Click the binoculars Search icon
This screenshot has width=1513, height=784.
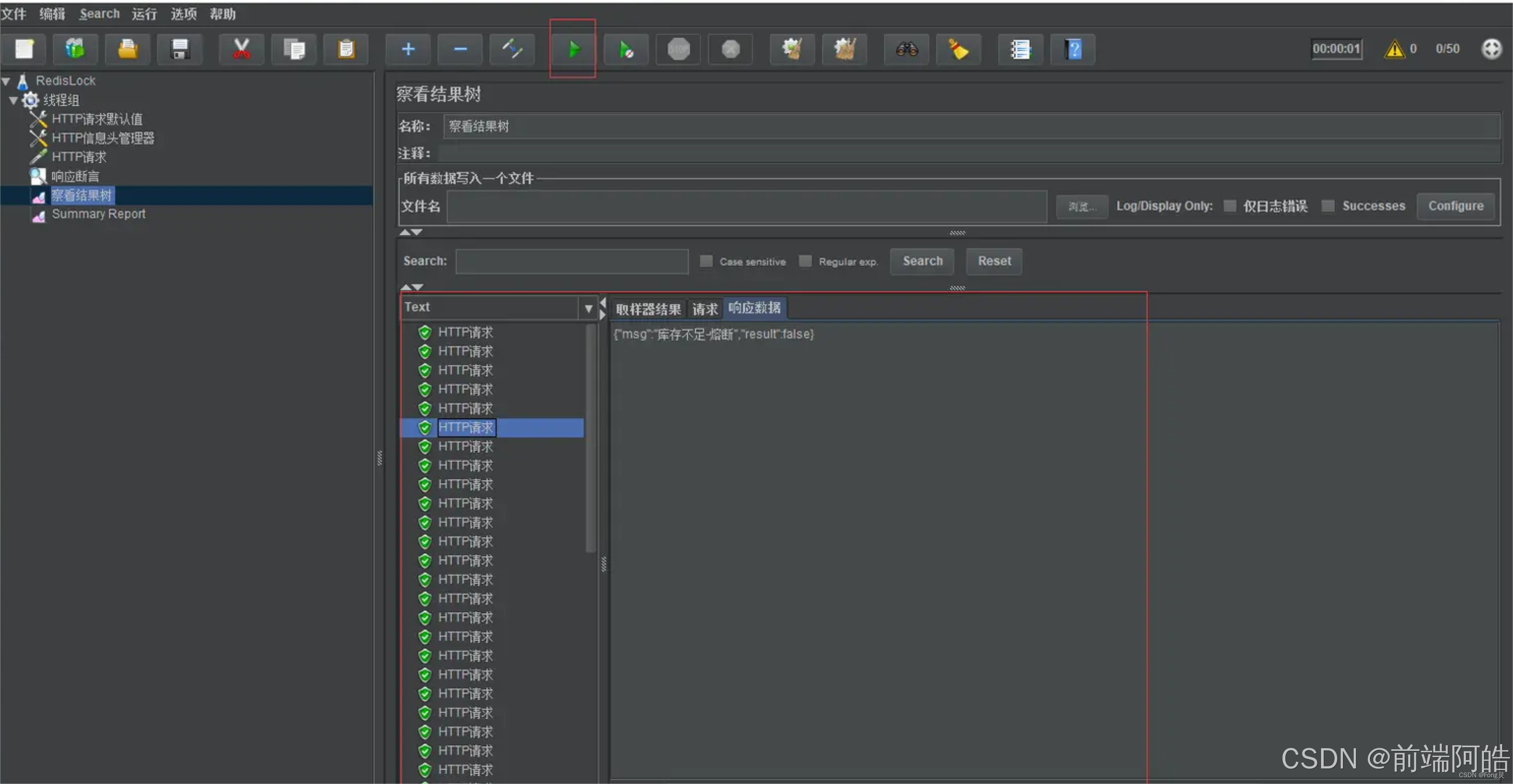(x=906, y=49)
